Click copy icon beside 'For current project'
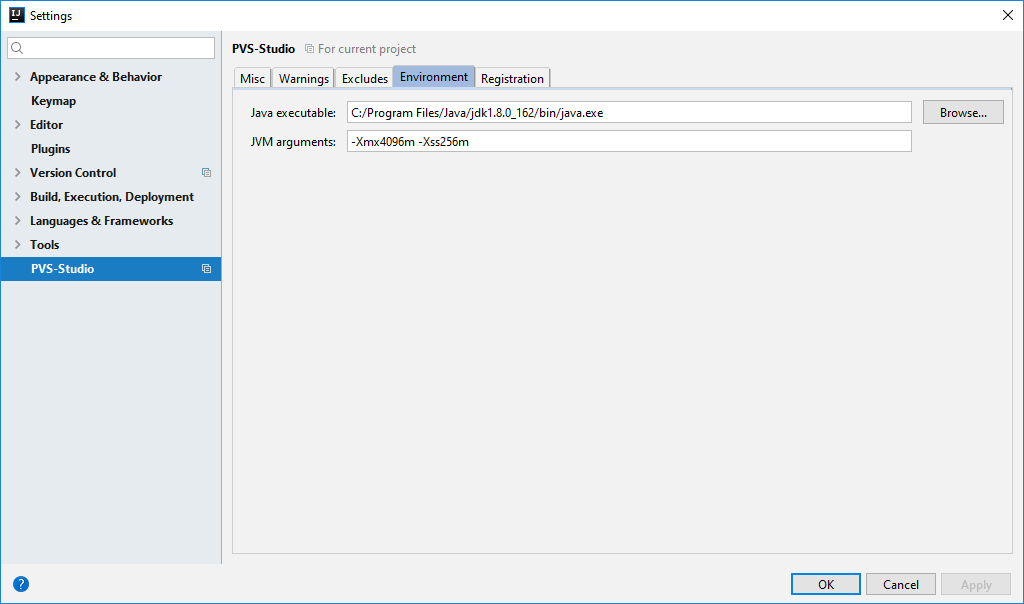 pyautogui.click(x=310, y=49)
